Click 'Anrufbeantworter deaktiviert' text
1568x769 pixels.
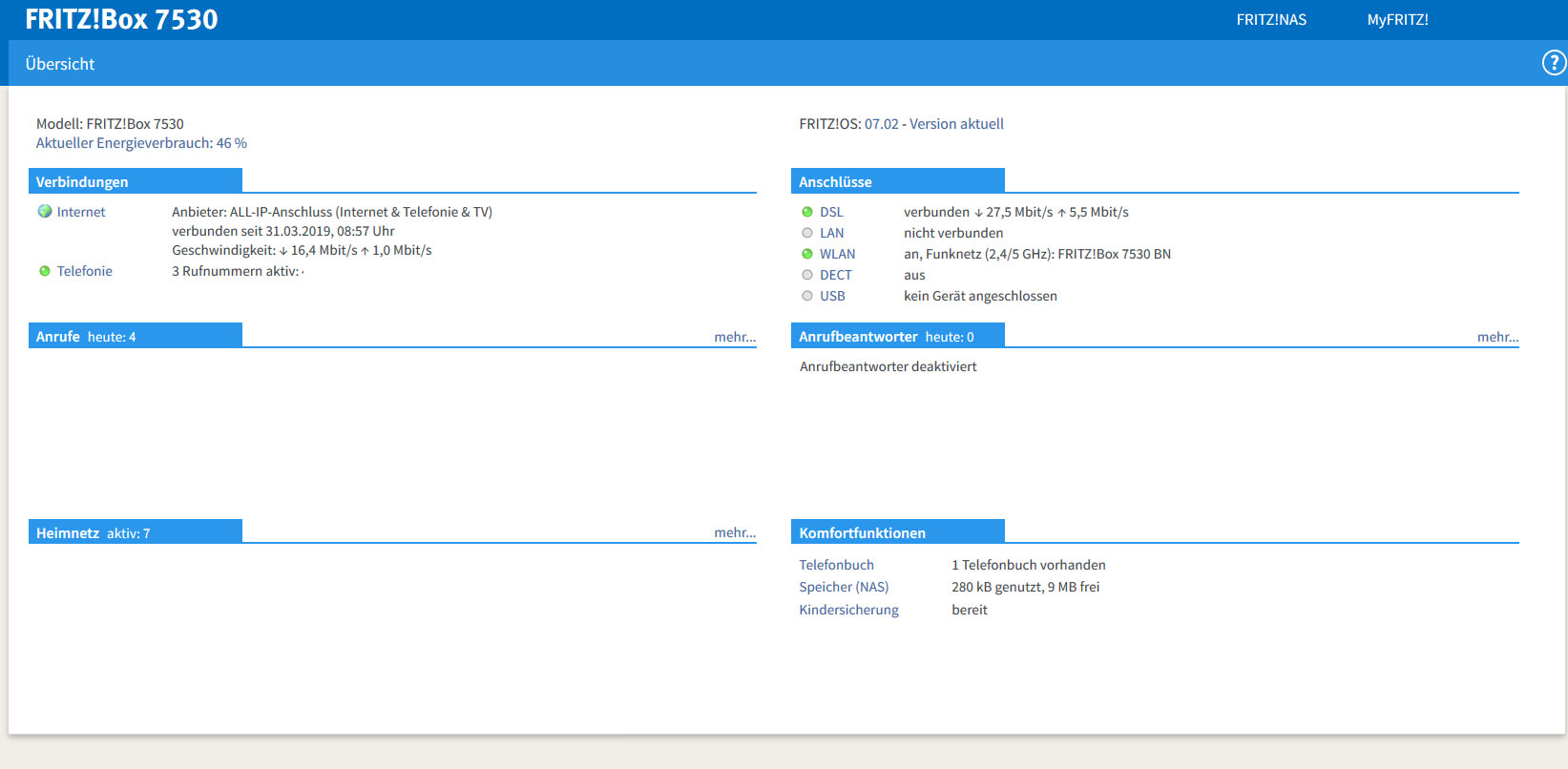[x=889, y=366]
